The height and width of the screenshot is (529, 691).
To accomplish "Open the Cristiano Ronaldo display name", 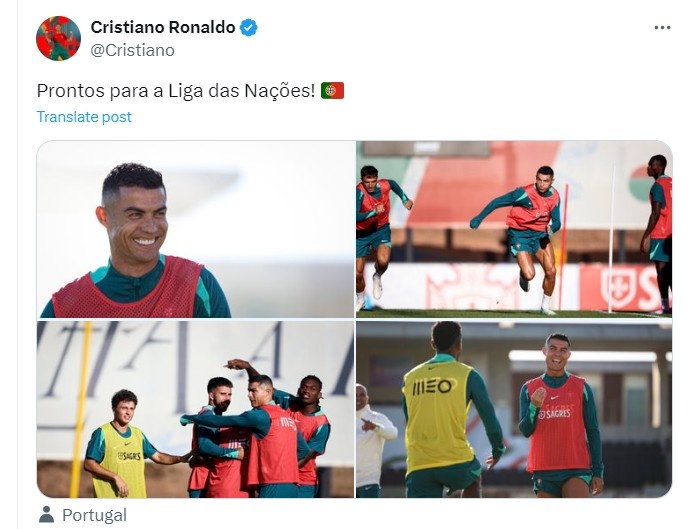I will (163, 27).
